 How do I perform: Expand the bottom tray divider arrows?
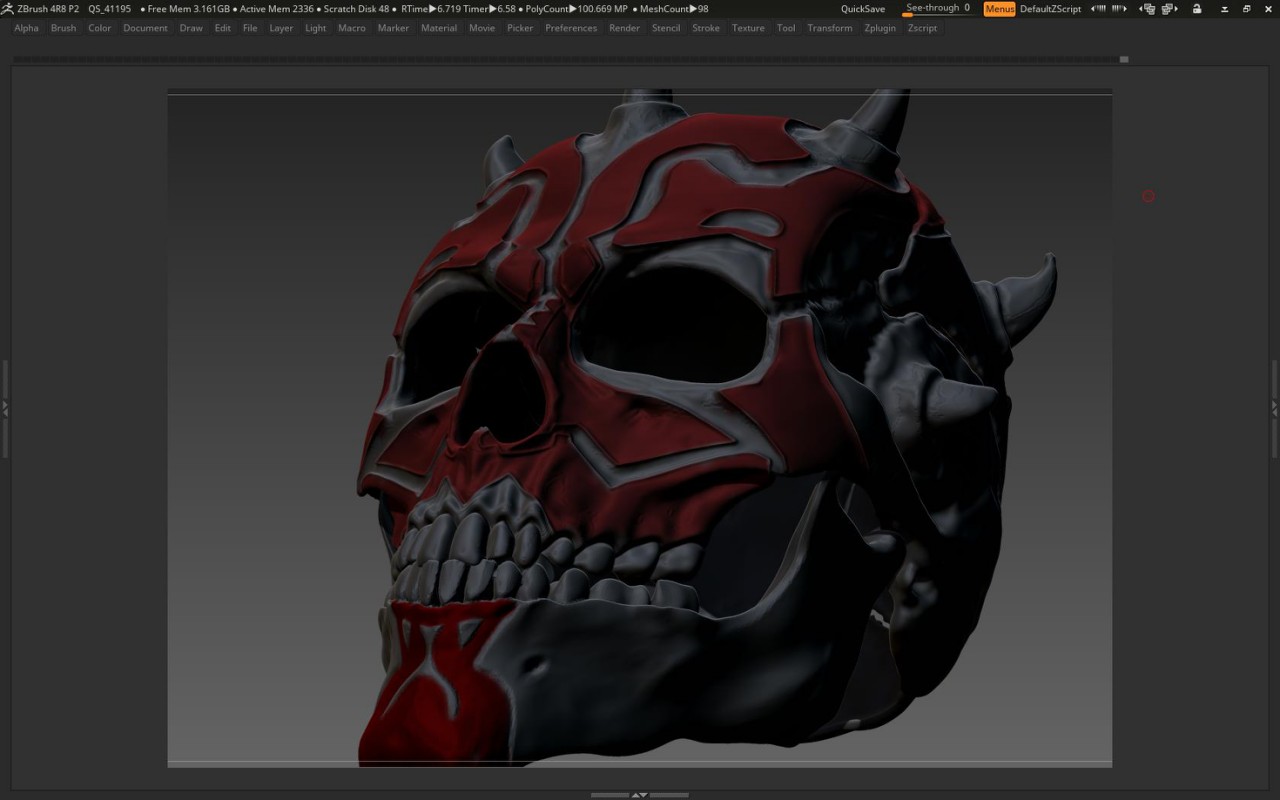click(640, 795)
